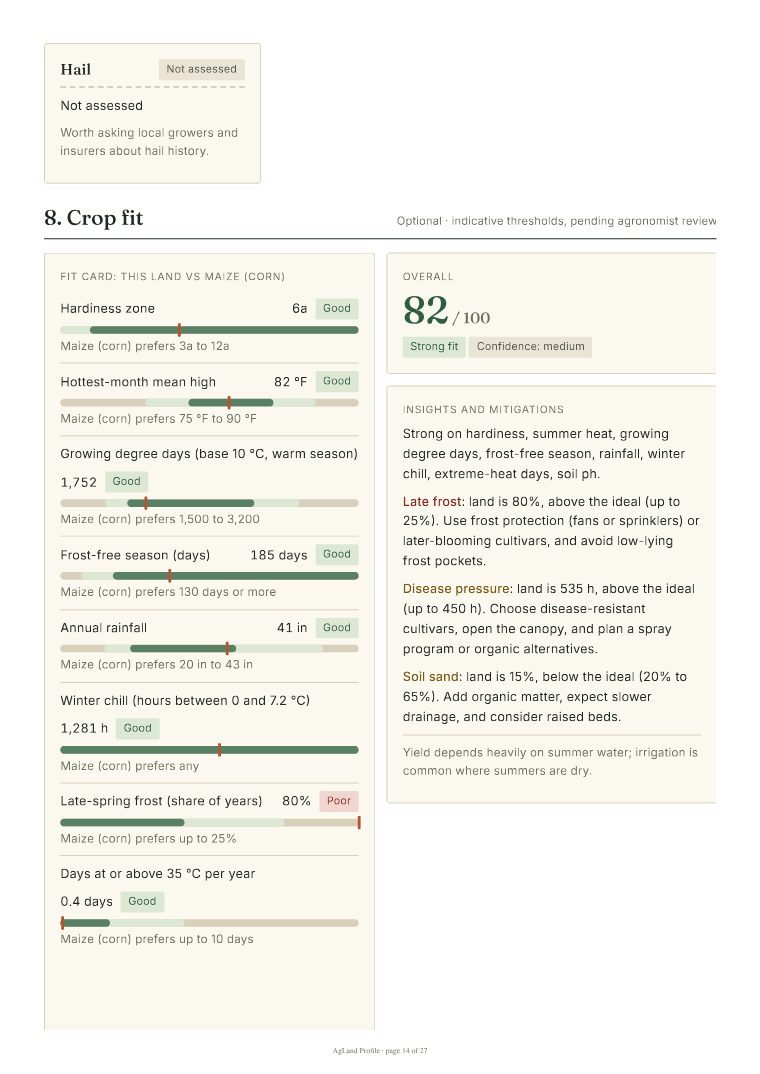This screenshot has height=1074, width=760.
Task: Click the Winter chill range bar
Action: [210, 750]
